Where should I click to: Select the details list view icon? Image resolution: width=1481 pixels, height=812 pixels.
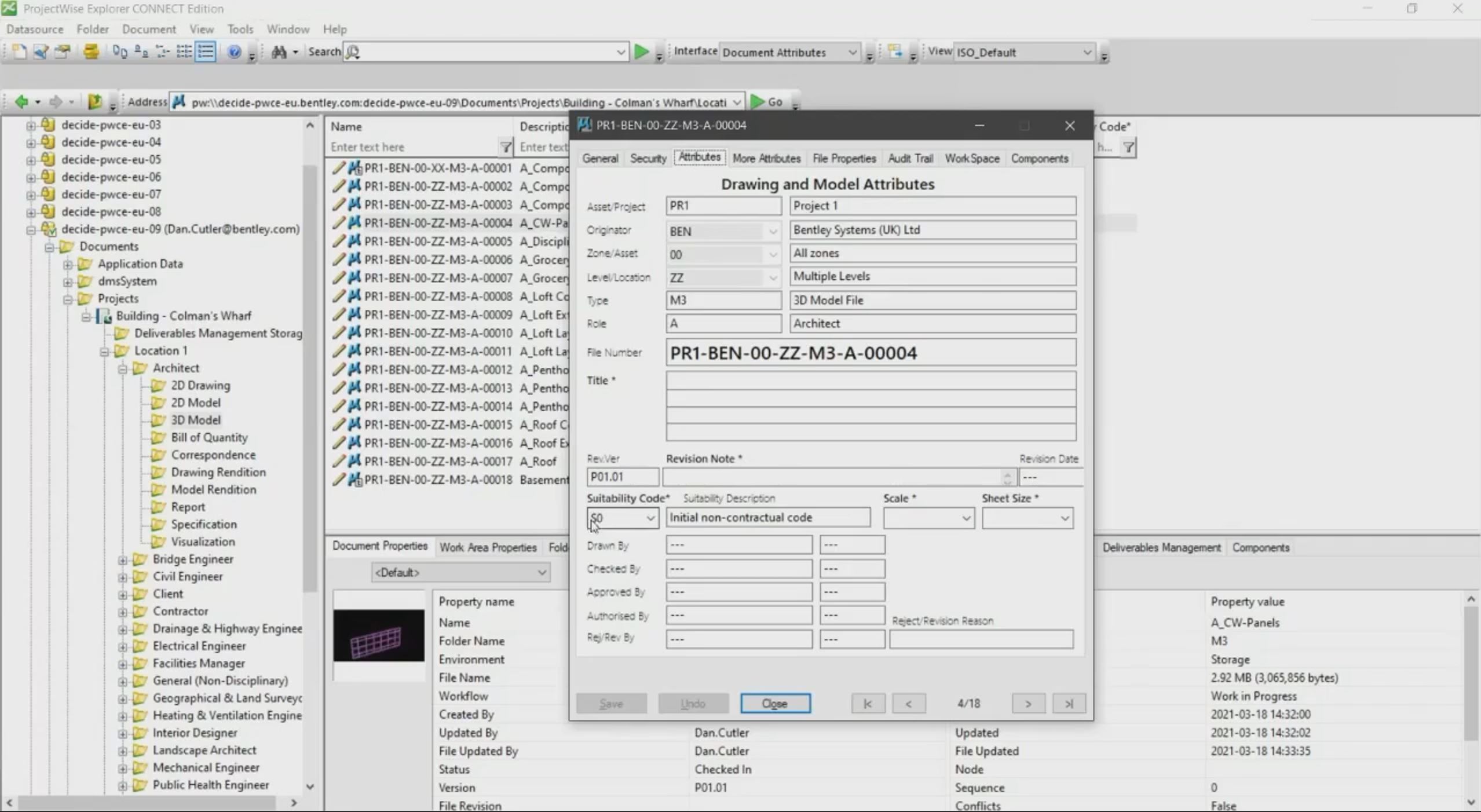tap(206, 52)
